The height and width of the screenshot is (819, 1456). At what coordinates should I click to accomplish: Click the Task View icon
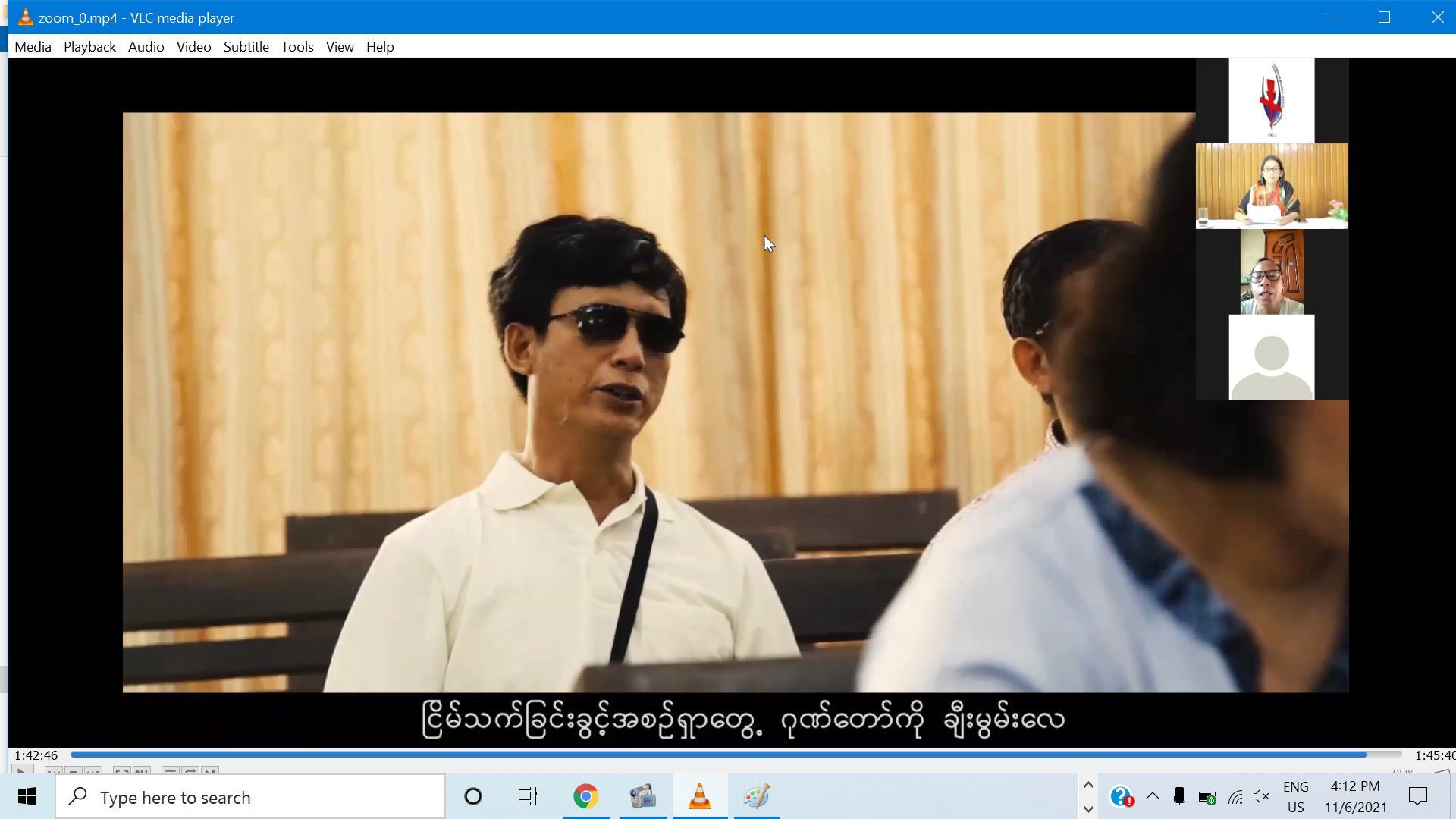(x=527, y=797)
